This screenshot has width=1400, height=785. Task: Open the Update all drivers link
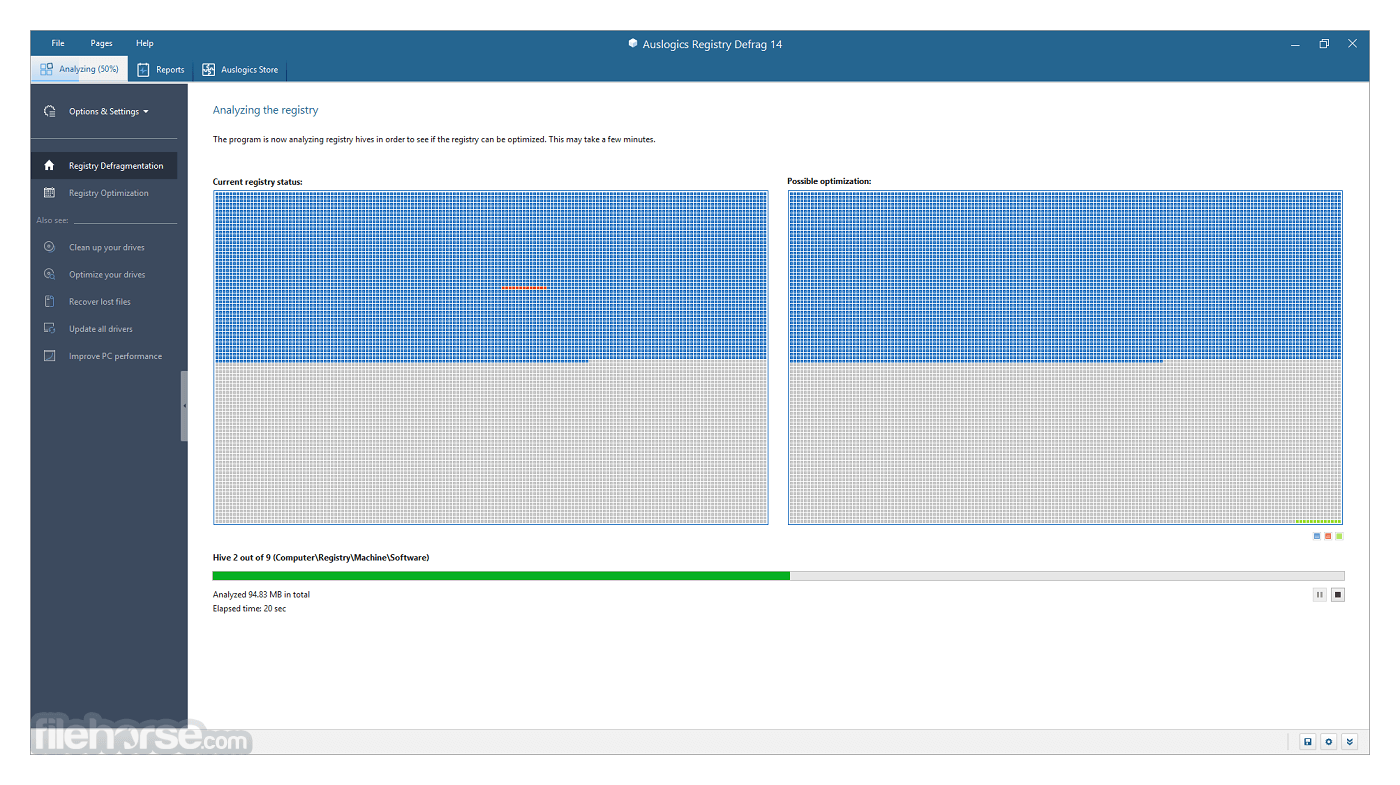click(101, 328)
